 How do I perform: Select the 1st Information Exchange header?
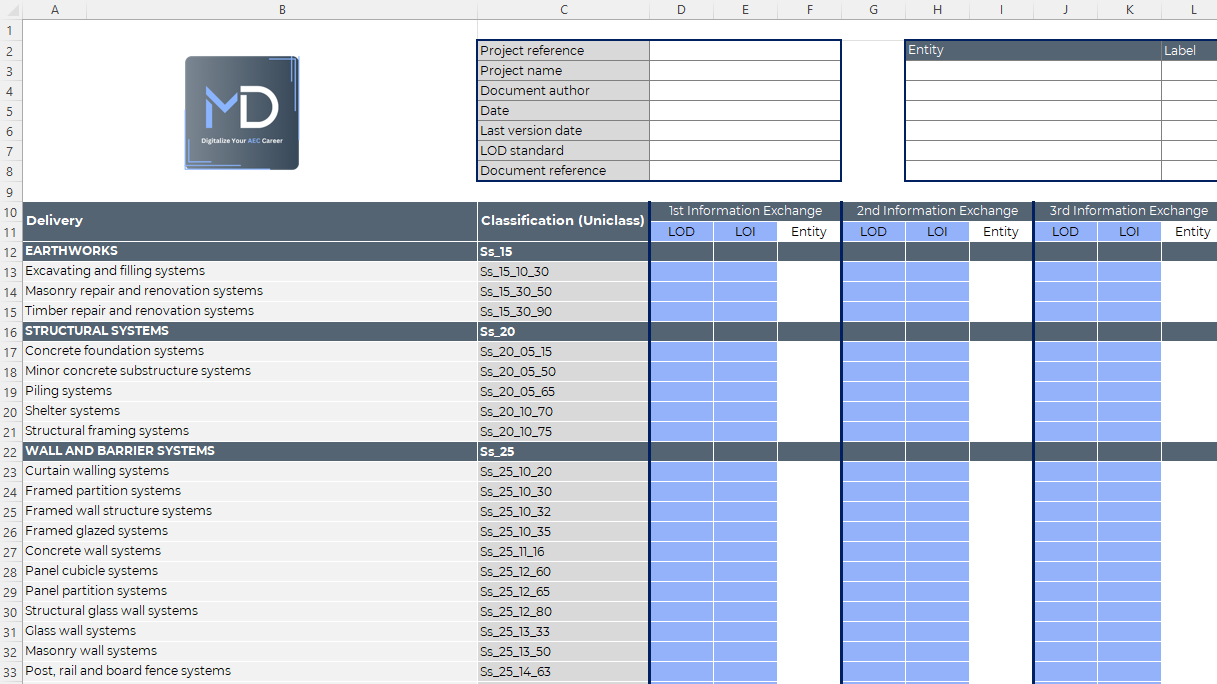tap(745, 211)
